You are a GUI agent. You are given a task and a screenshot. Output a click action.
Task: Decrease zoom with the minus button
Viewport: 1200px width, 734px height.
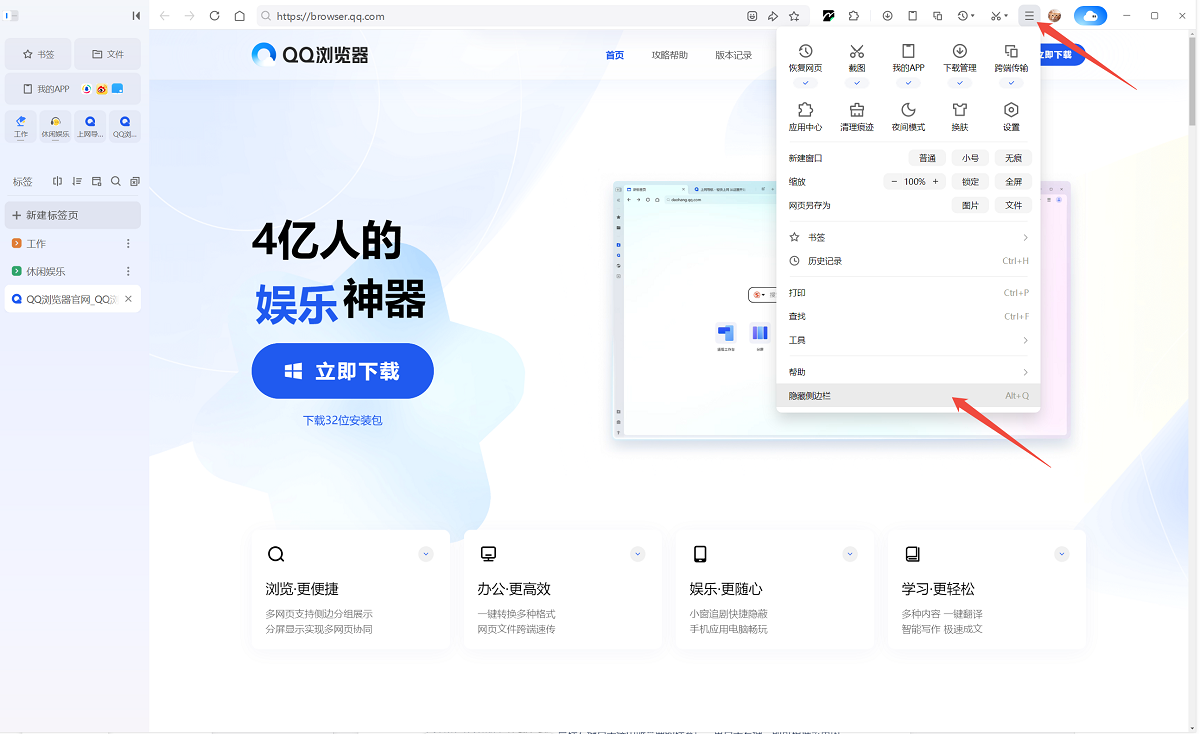(x=895, y=182)
